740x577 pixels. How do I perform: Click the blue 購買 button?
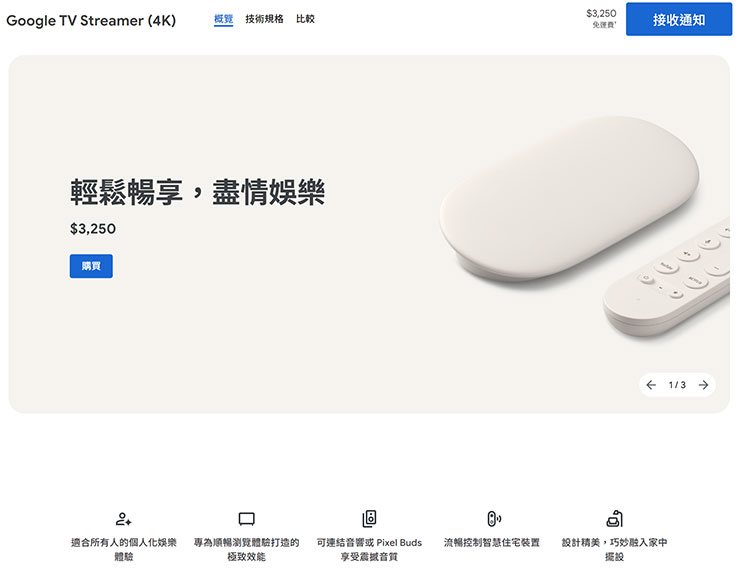[91, 266]
